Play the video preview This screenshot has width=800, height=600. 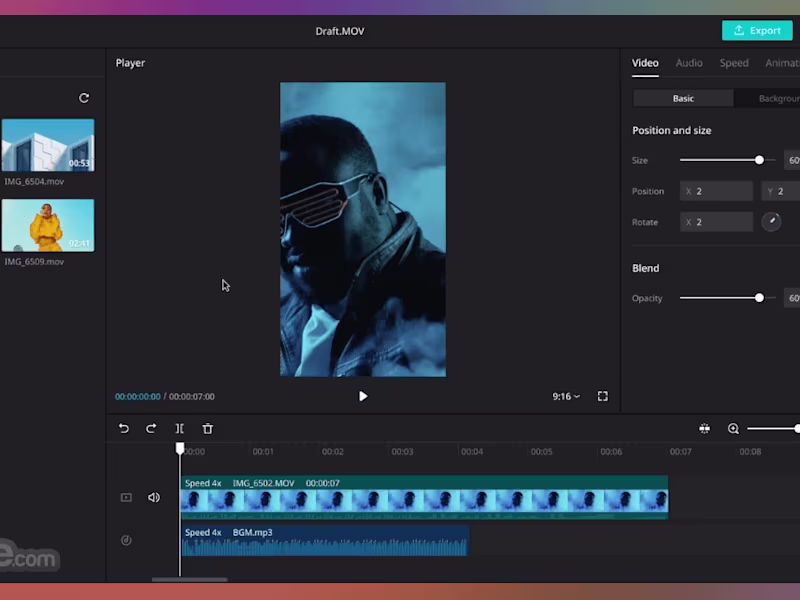[x=363, y=396]
